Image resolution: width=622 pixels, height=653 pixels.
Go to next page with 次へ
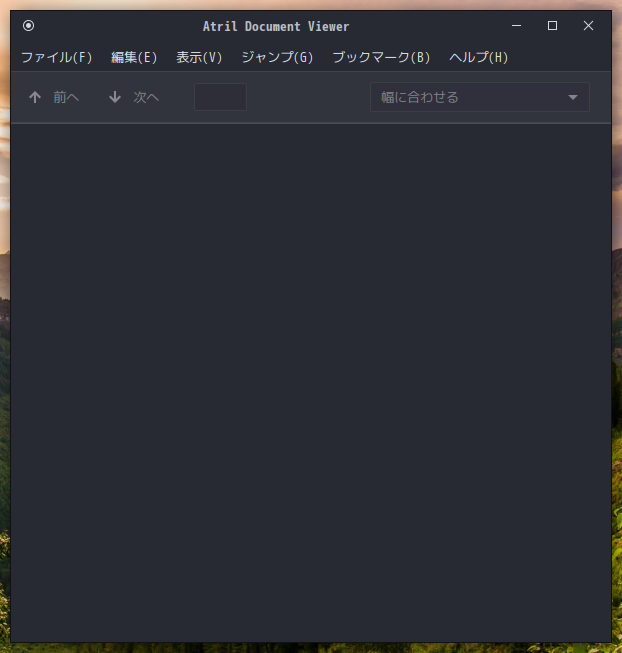pyautogui.click(x=134, y=97)
